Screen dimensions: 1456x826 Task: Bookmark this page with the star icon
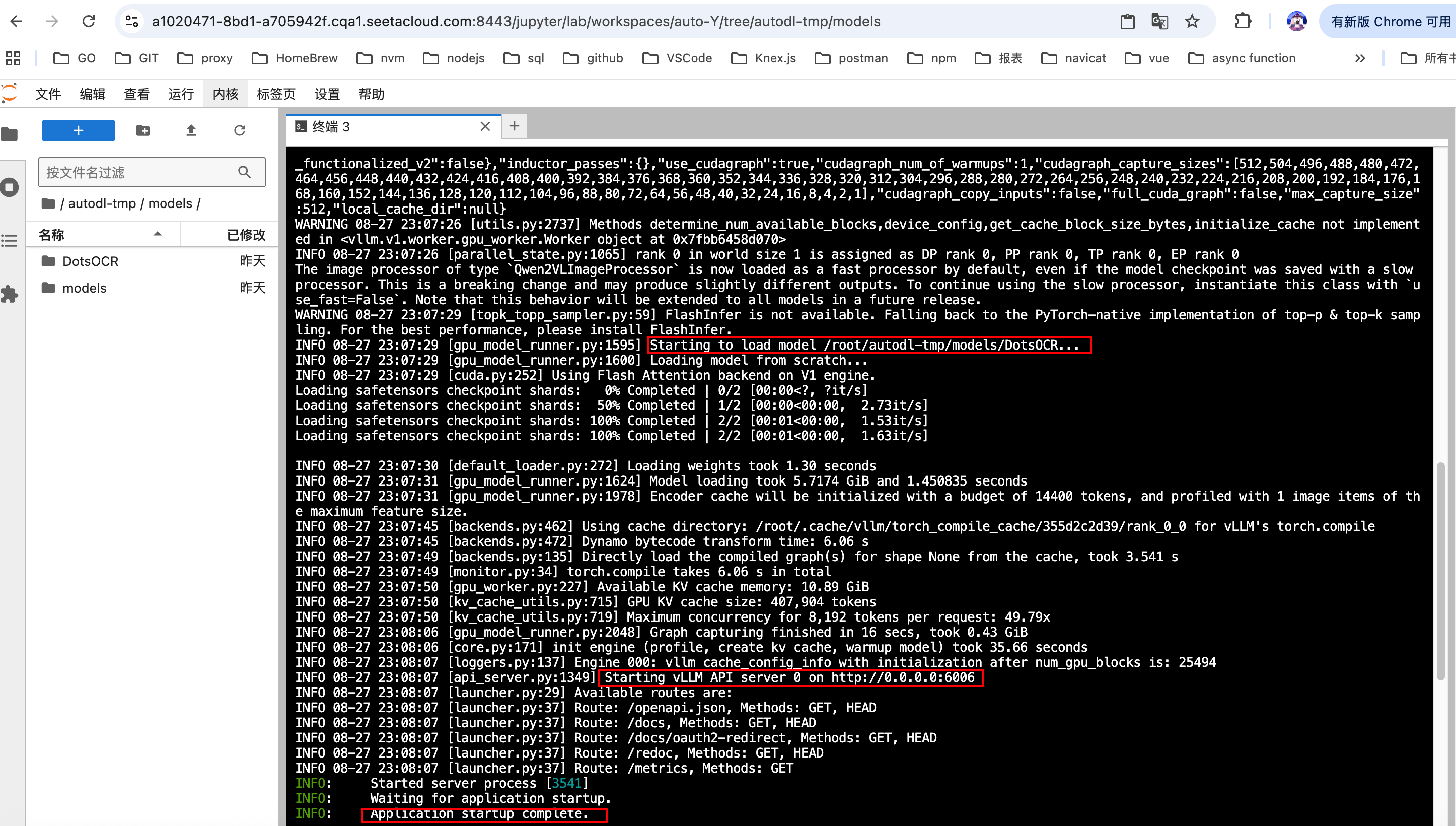1192,22
